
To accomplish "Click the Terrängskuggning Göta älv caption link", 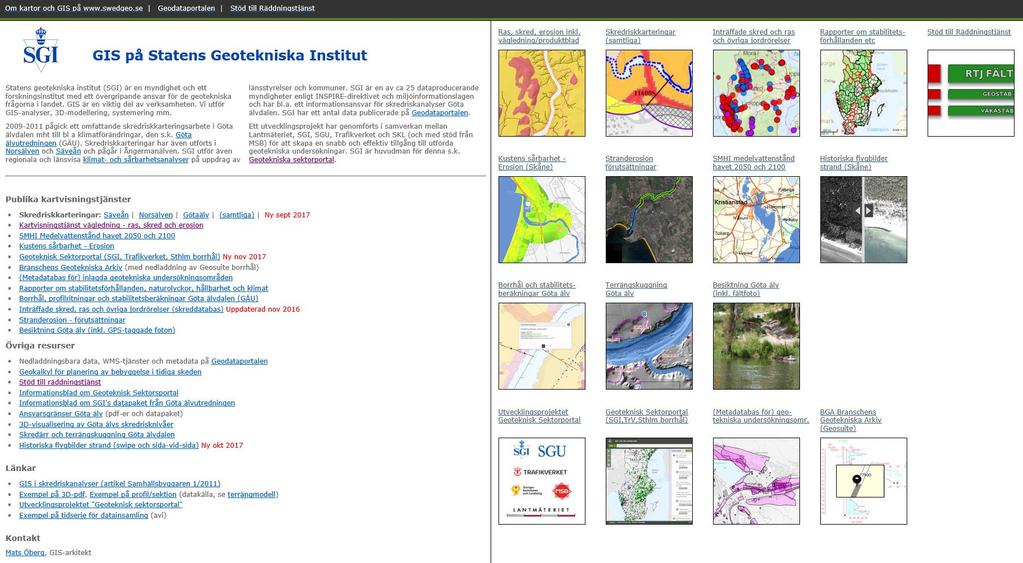I will tap(636, 289).
